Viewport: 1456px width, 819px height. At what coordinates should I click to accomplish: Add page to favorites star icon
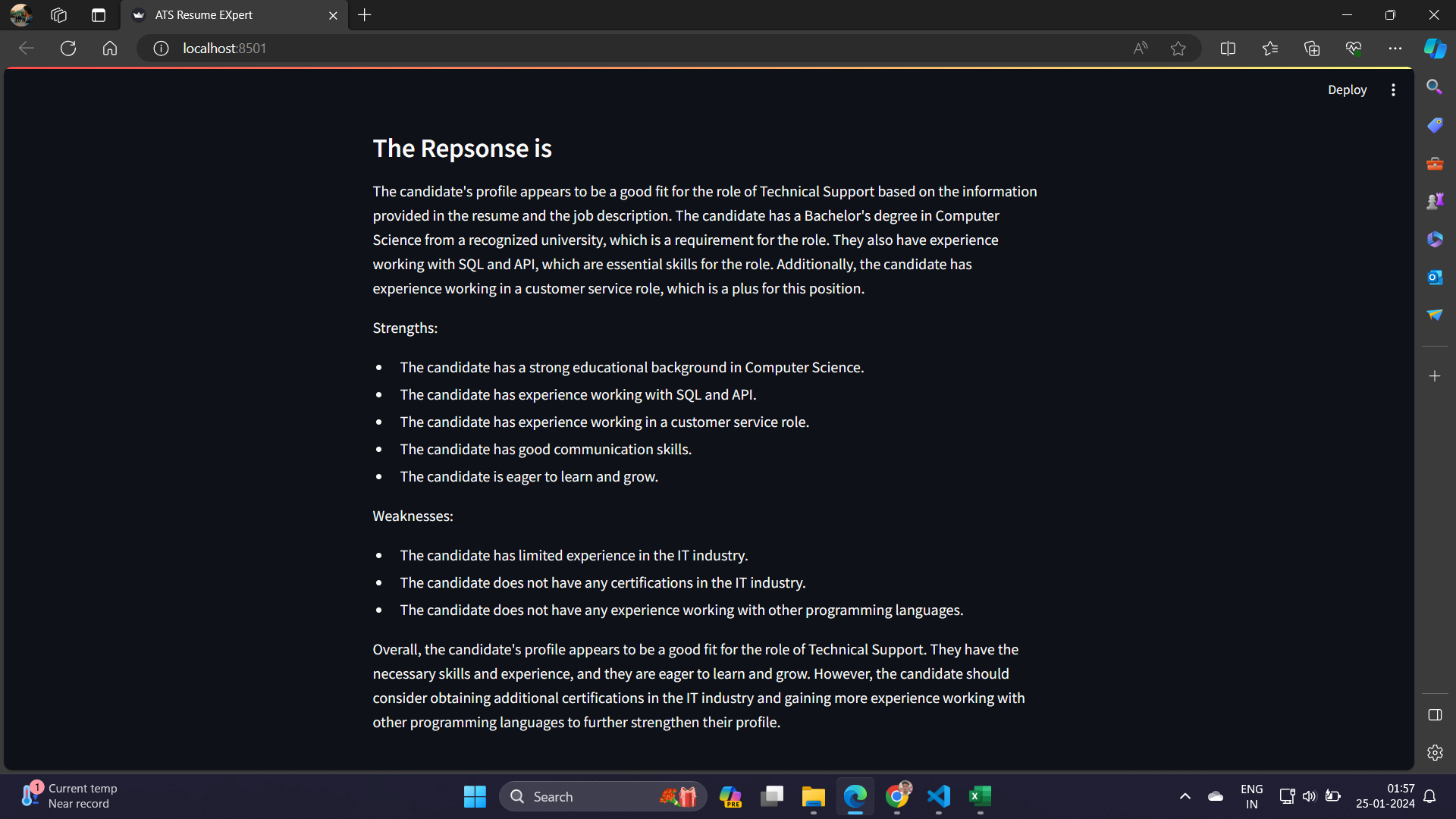[1178, 49]
